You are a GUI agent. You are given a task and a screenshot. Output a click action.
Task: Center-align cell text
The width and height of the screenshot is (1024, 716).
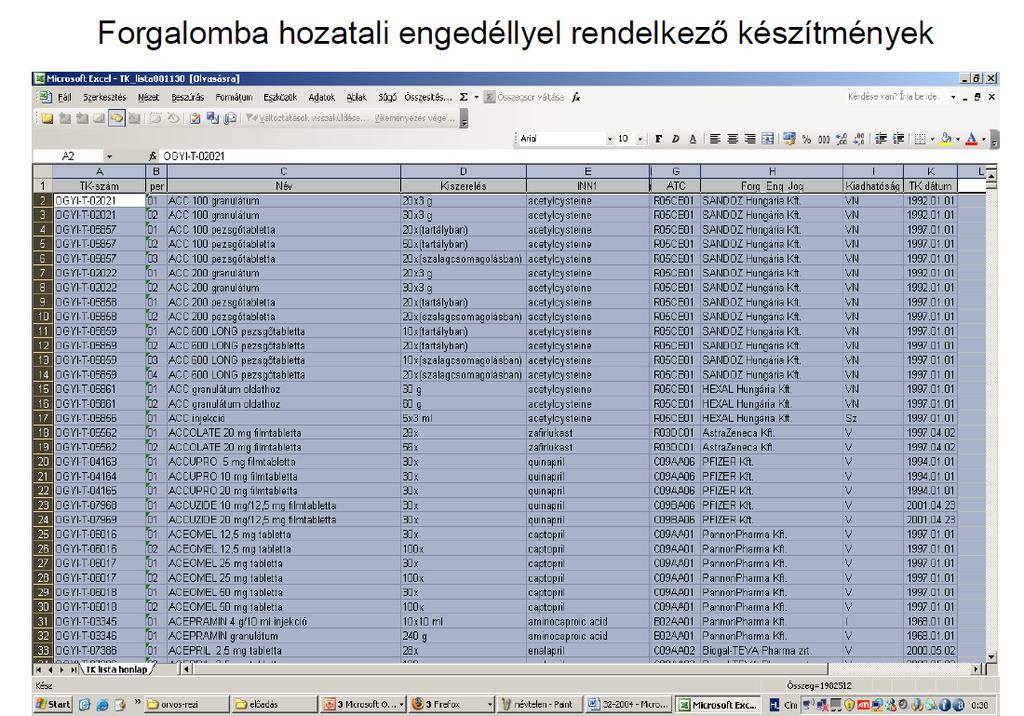pyautogui.click(x=733, y=138)
